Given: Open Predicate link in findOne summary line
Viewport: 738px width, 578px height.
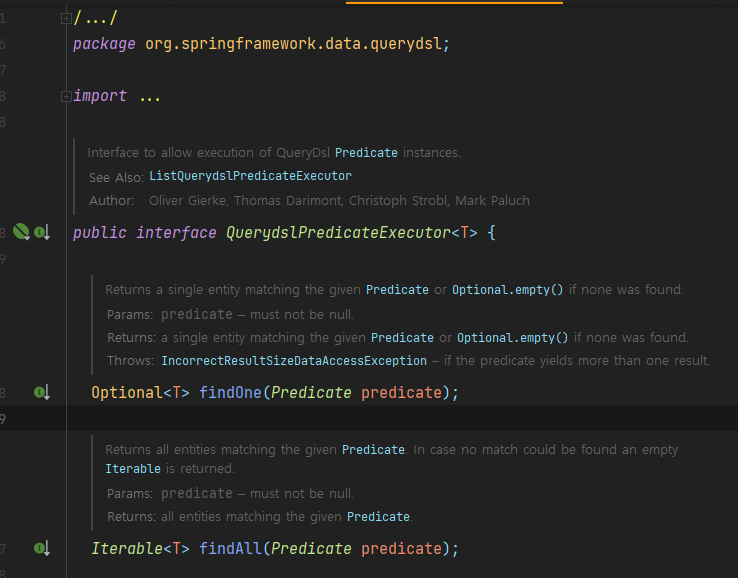Looking at the screenshot, I should 397,289.
